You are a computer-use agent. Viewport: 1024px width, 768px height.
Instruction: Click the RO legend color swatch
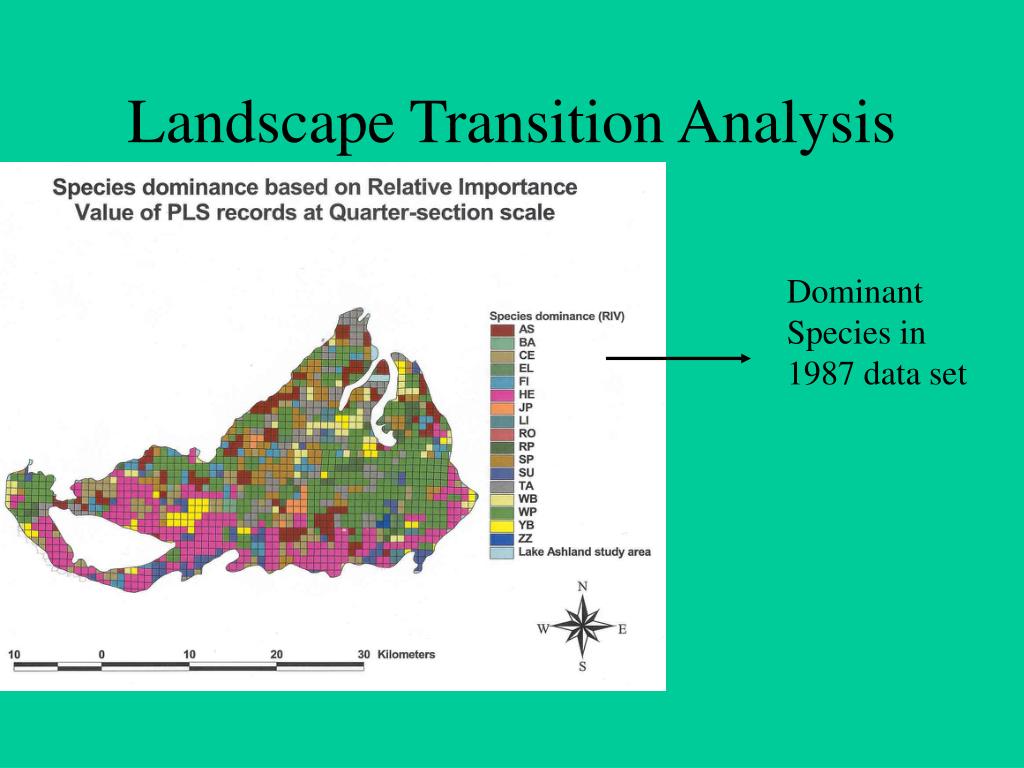502,434
